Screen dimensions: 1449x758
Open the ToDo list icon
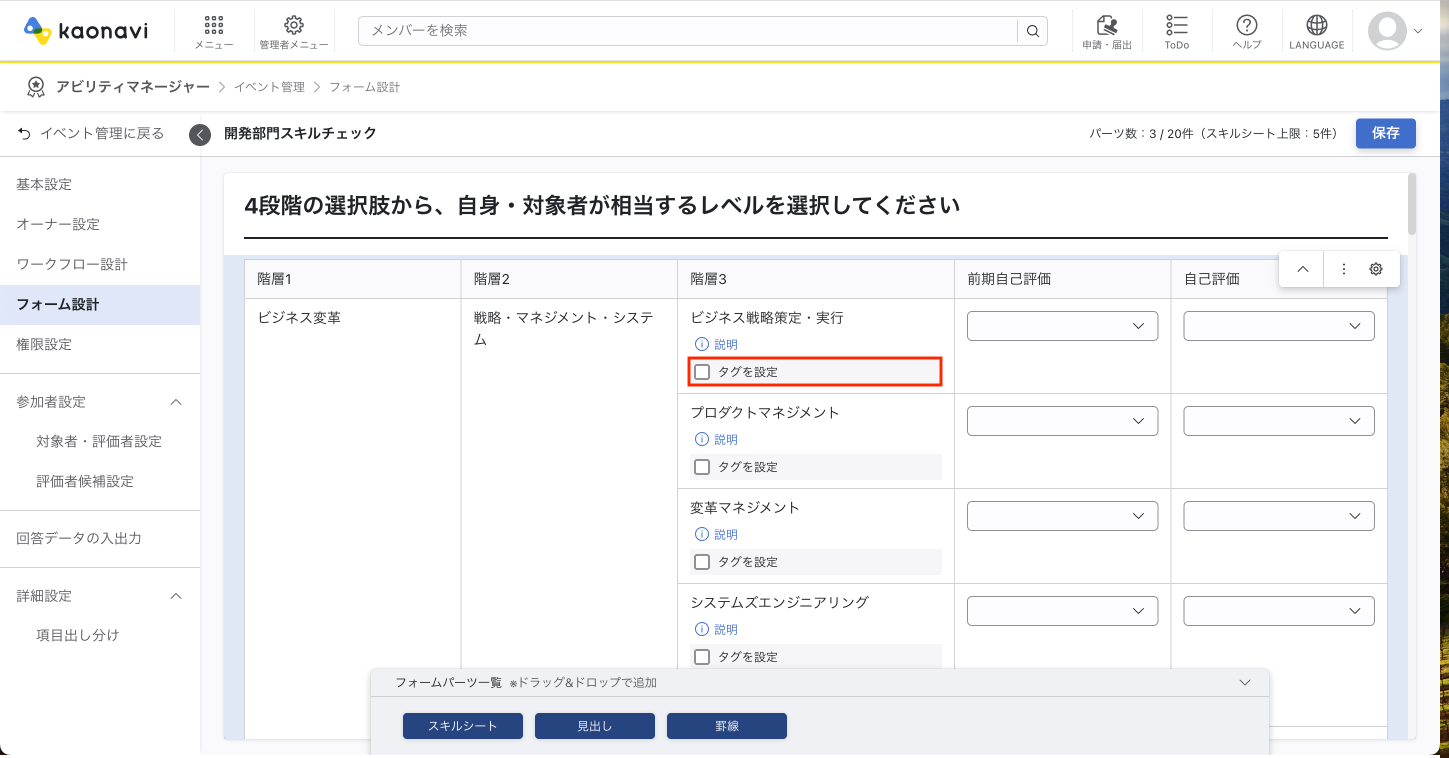1176,30
